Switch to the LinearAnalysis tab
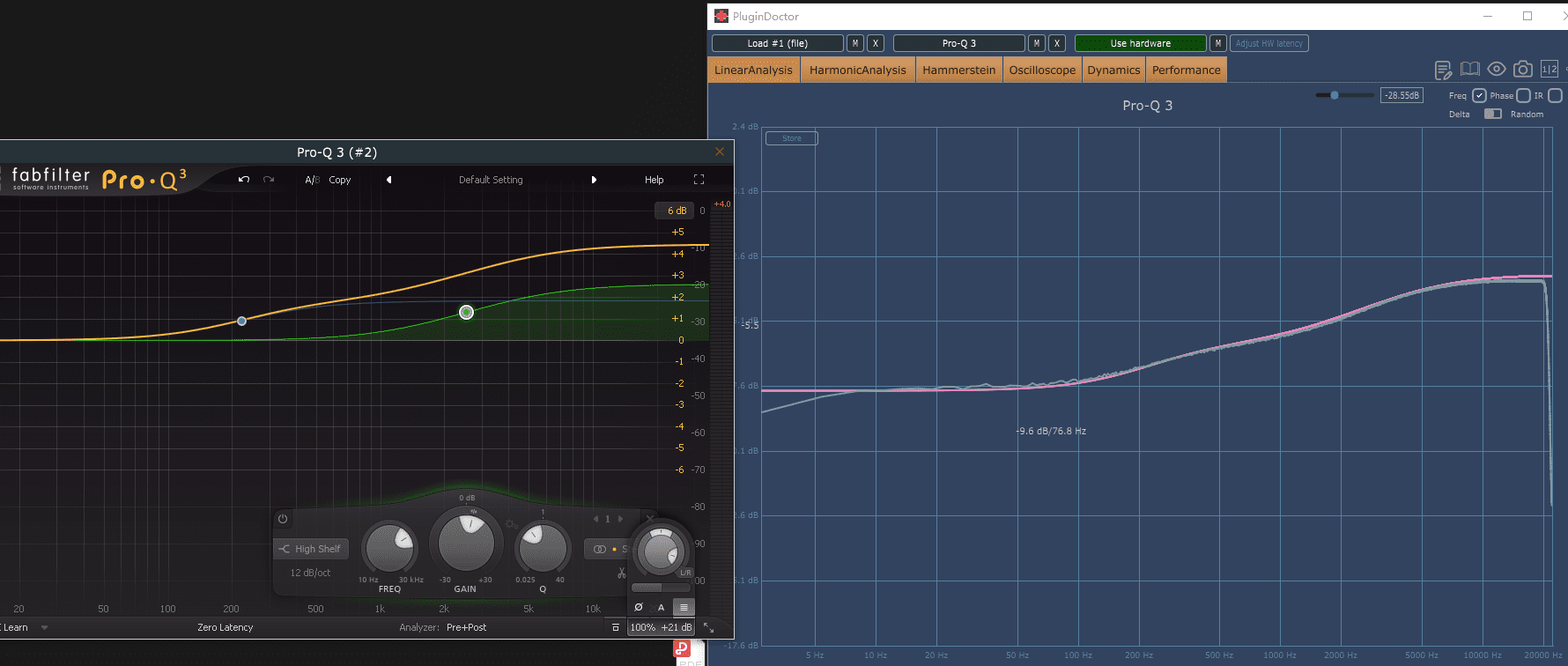 (753, 70)
